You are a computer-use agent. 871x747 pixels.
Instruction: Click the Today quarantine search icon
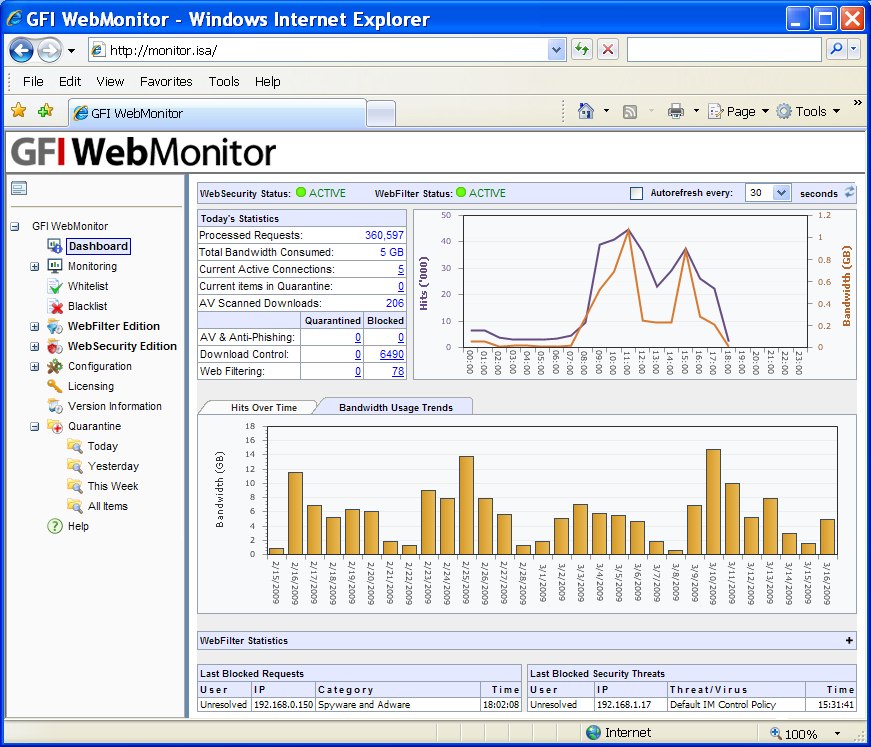pos(74,446)
